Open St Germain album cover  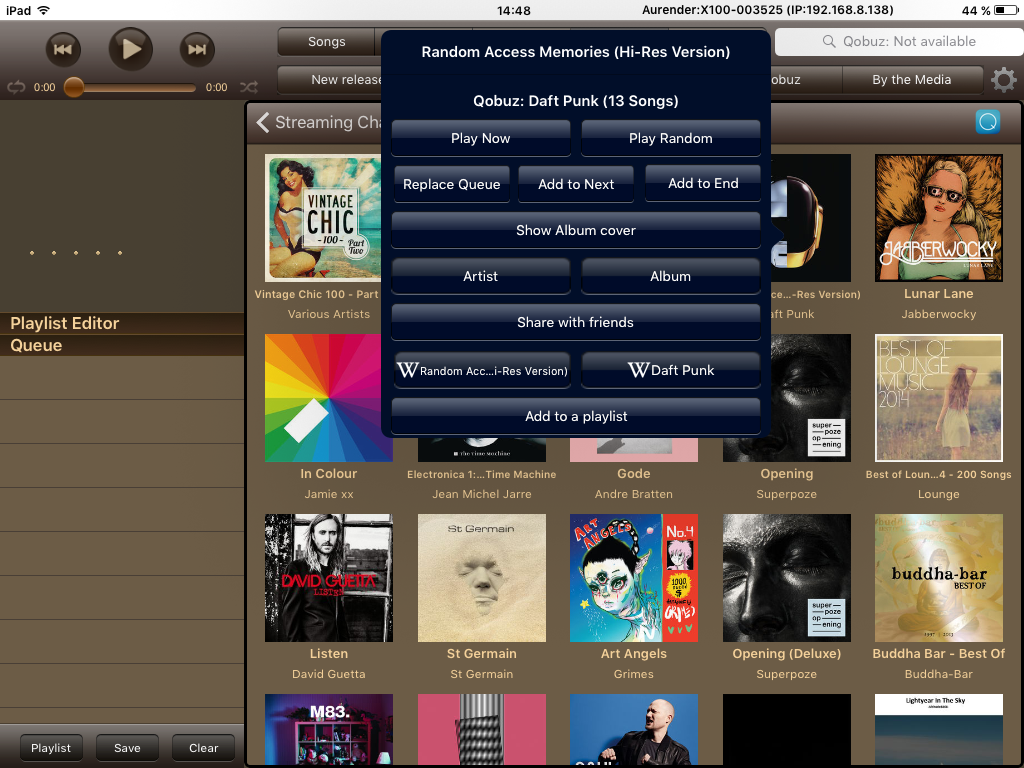(481, 578)
